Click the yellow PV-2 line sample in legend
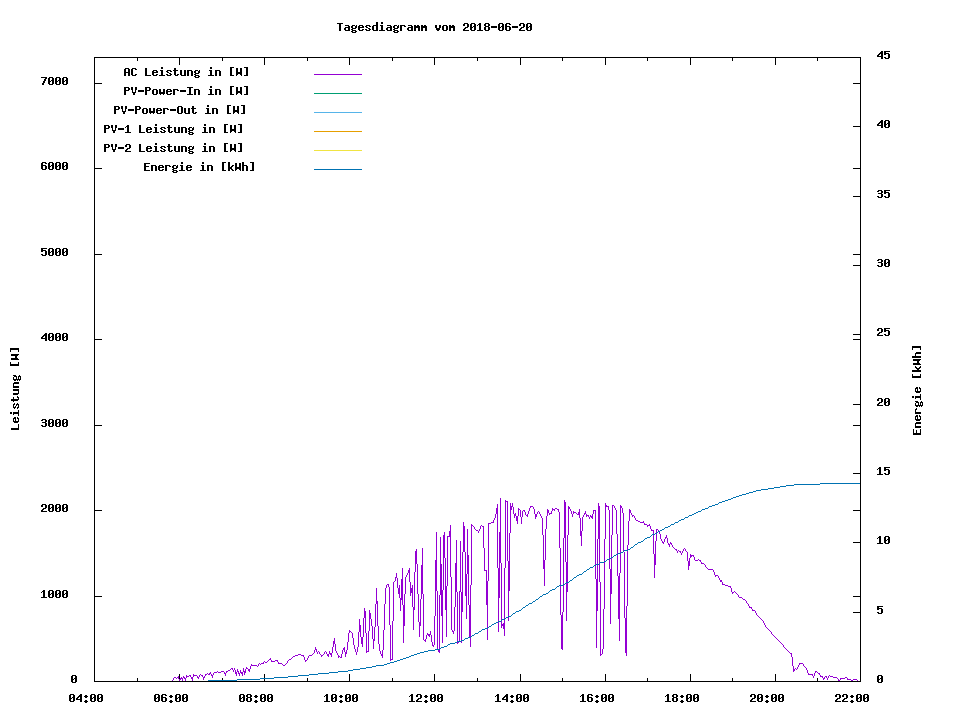This screenshot has height=720, width=960. pos(337,150)
